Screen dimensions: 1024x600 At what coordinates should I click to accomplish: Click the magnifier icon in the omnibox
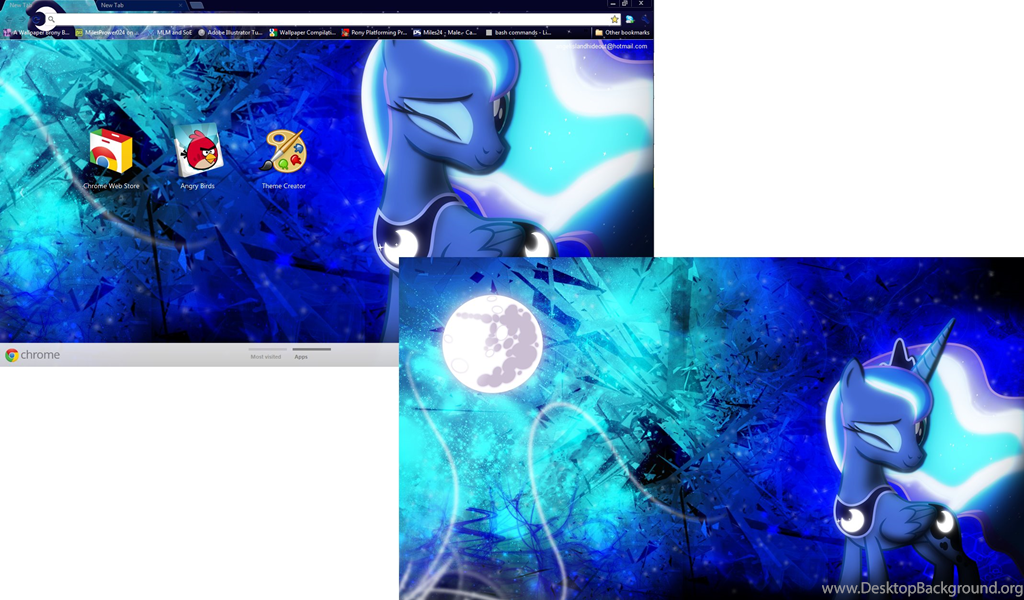[x=51, y=20]
